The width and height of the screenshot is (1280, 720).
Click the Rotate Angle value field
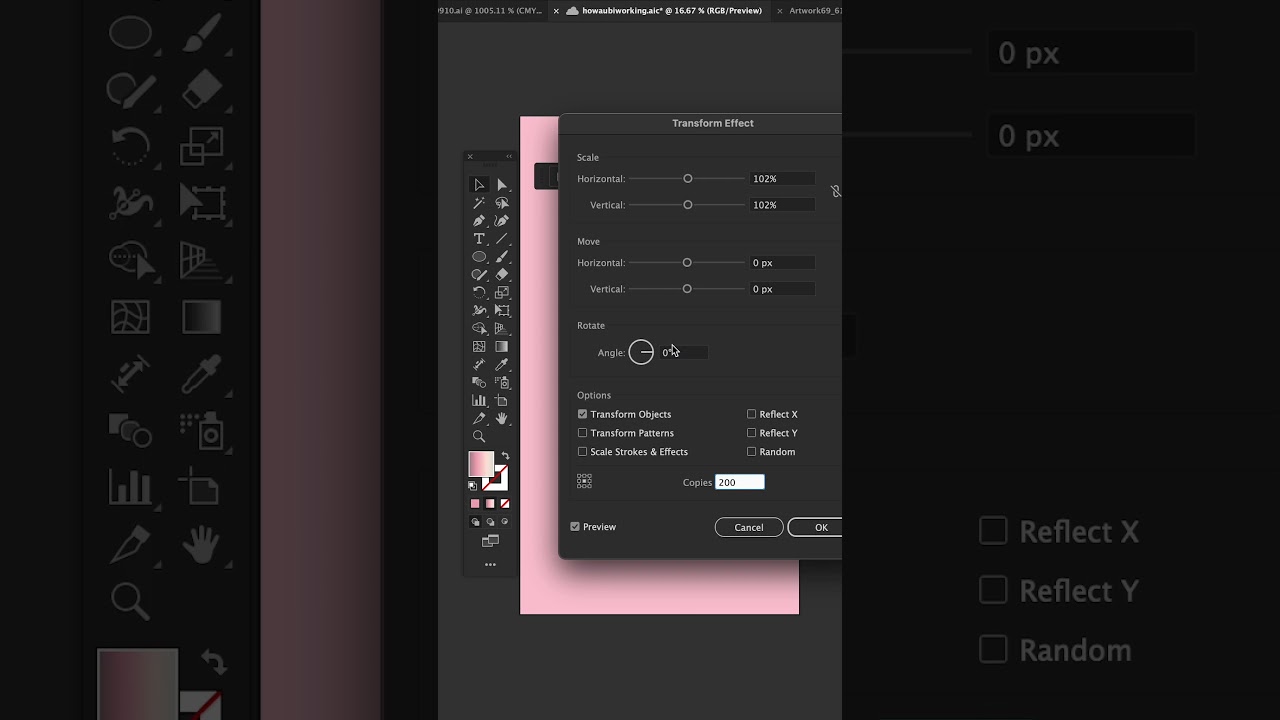[x=684, y=352]
